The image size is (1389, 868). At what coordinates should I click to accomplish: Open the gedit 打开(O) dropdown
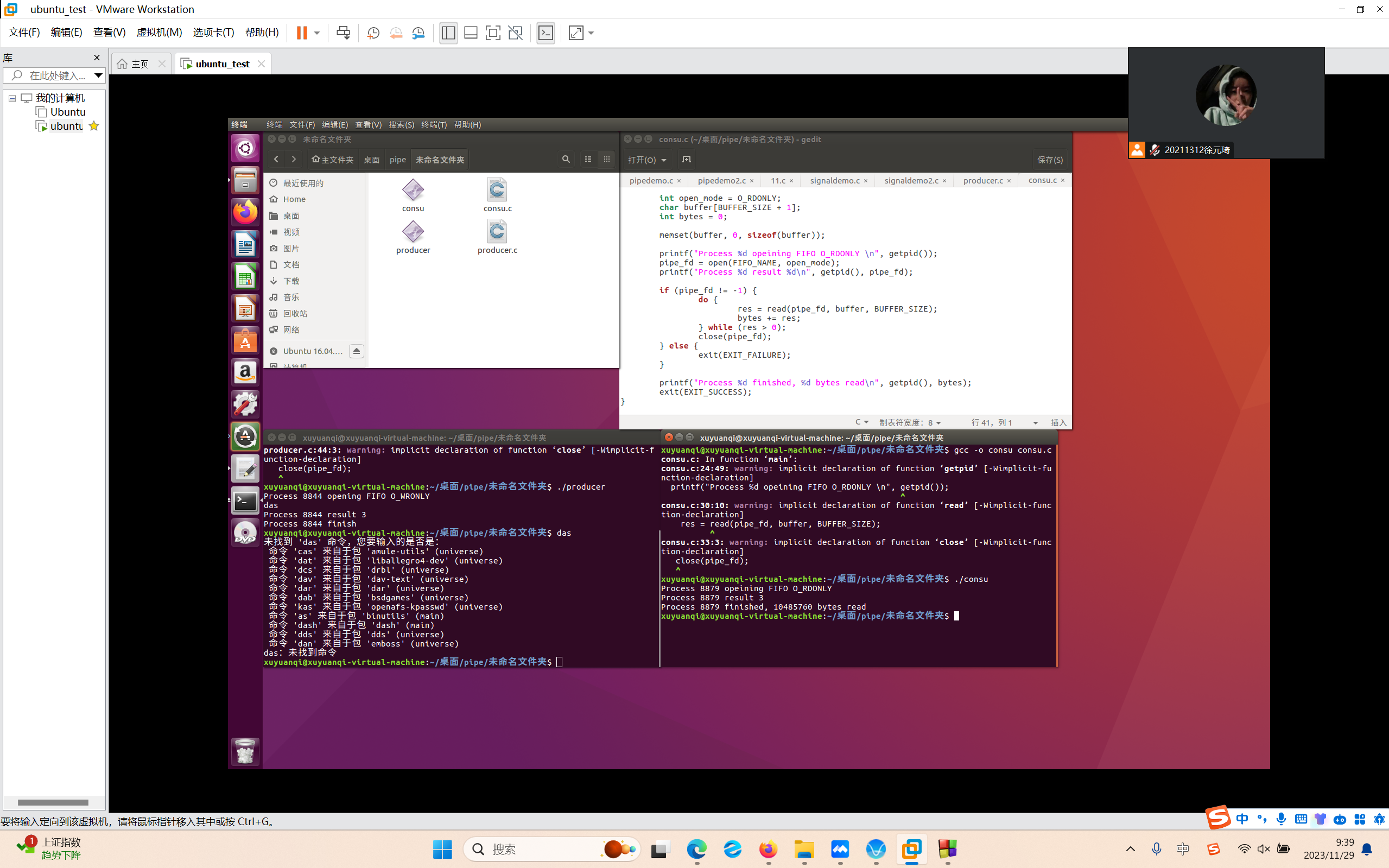click(x=647, y=160)
